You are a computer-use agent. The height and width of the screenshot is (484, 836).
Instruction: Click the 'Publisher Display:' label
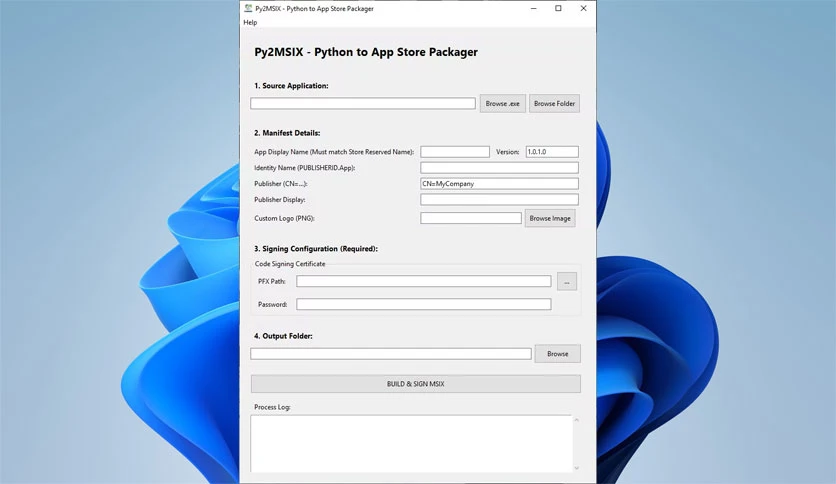tap(280, 199)
